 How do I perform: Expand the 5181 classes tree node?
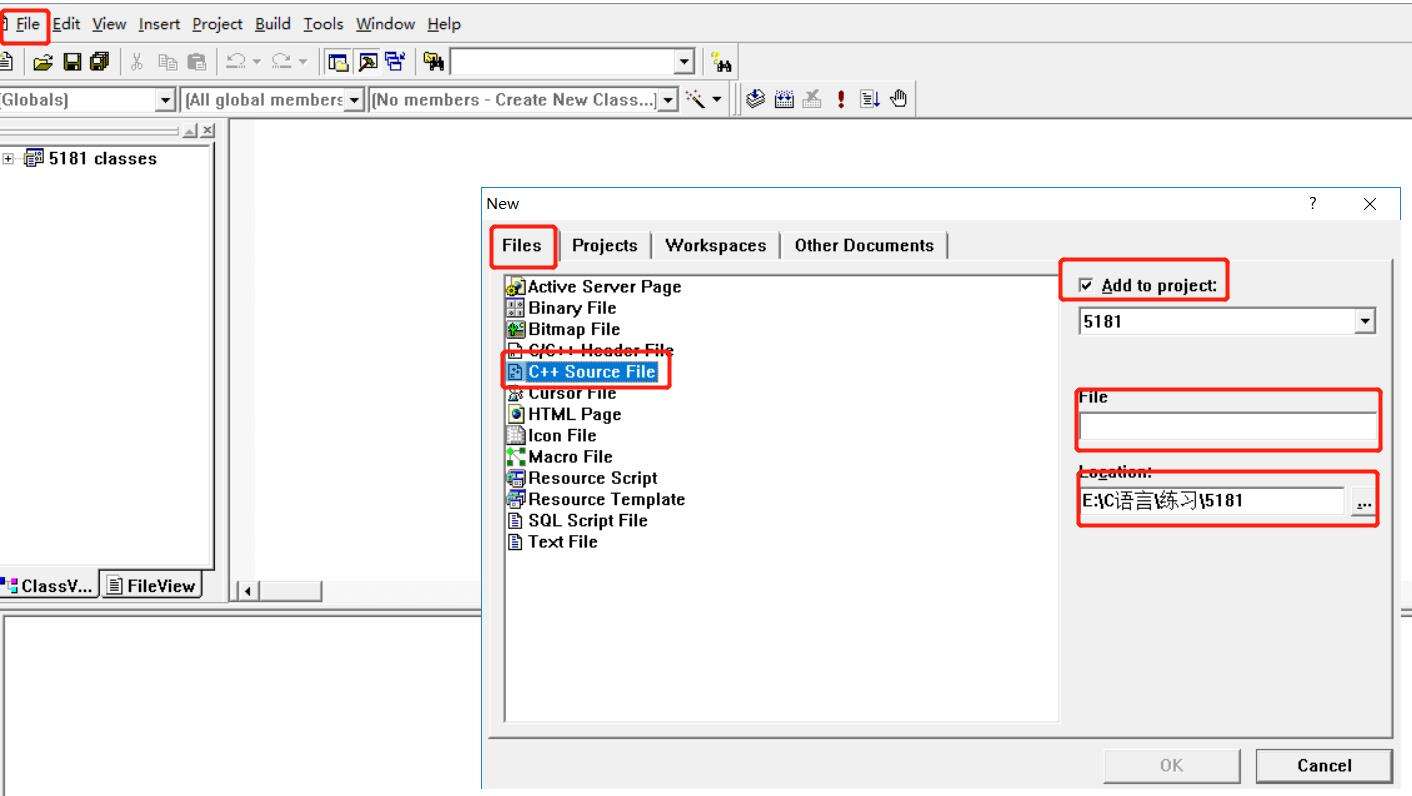click(9, 158)
